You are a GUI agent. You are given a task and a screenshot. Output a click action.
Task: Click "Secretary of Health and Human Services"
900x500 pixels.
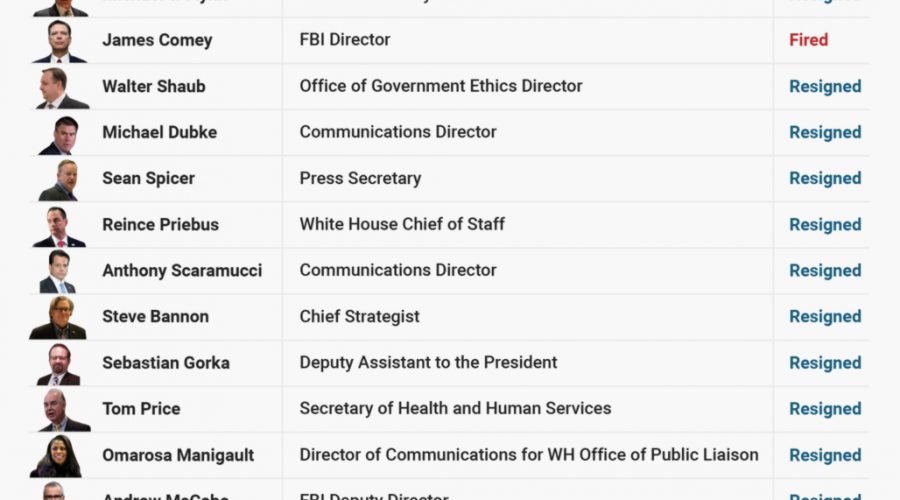(455, 408)
